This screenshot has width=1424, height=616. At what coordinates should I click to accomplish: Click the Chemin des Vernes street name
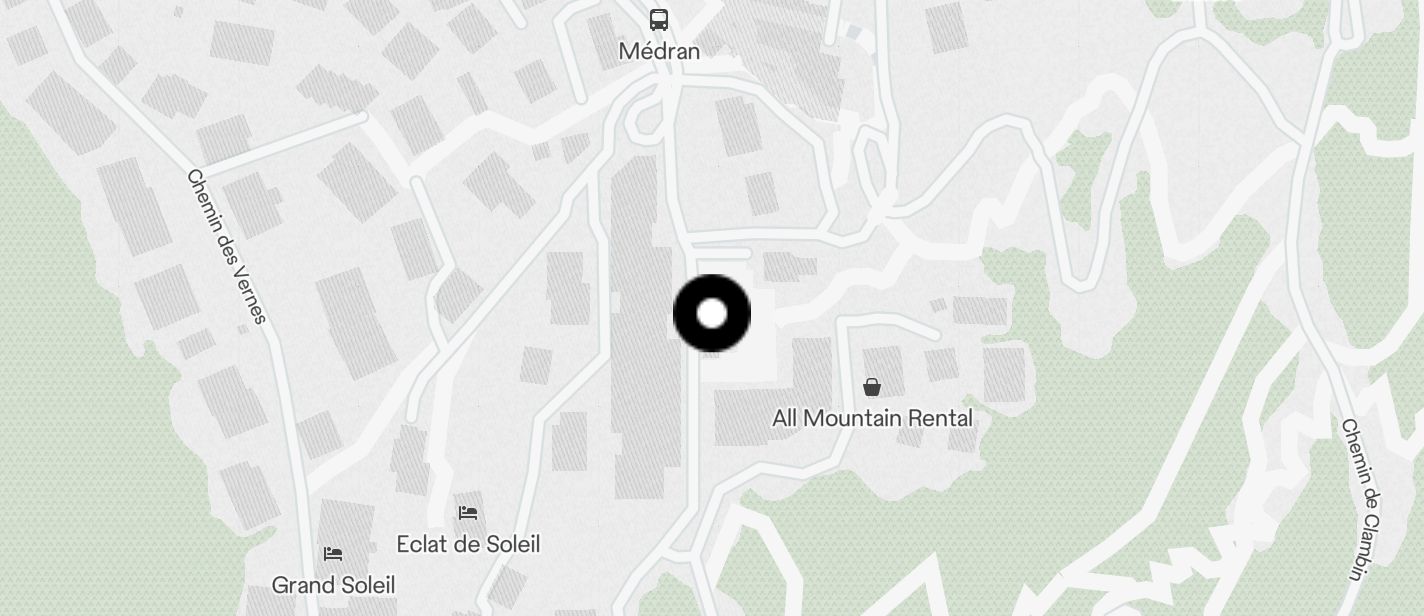[227, 246]
